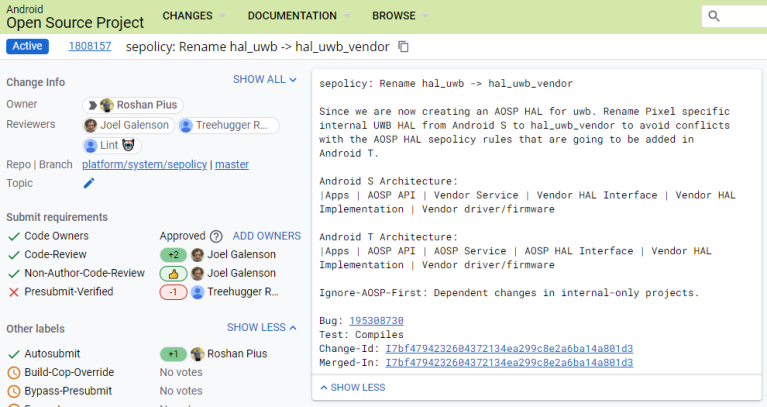767x407 pixels.
Task: Click Ignore-AOSP-First line in commit message
Action: coord(509,293)
